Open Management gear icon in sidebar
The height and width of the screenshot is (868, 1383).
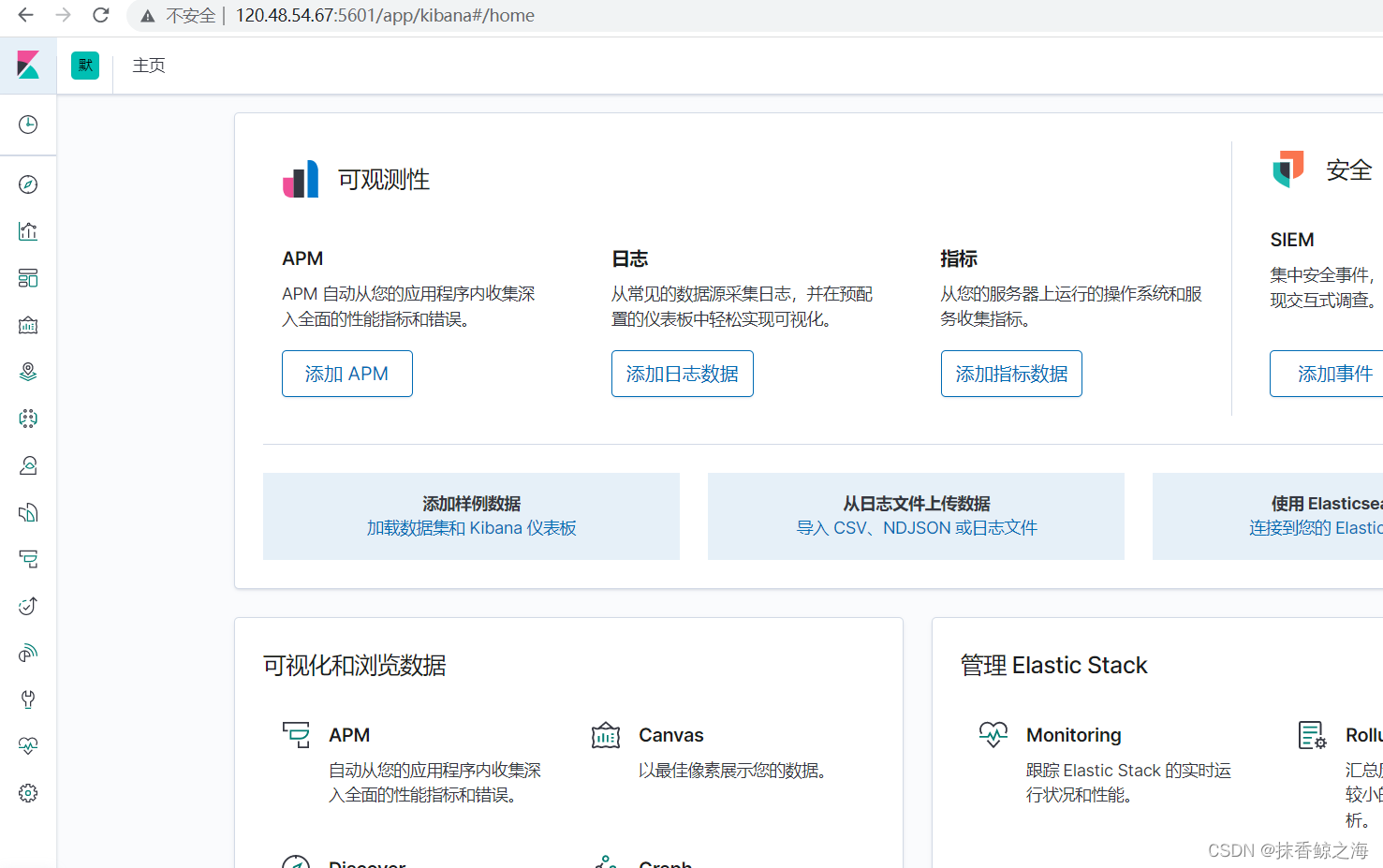28,793
